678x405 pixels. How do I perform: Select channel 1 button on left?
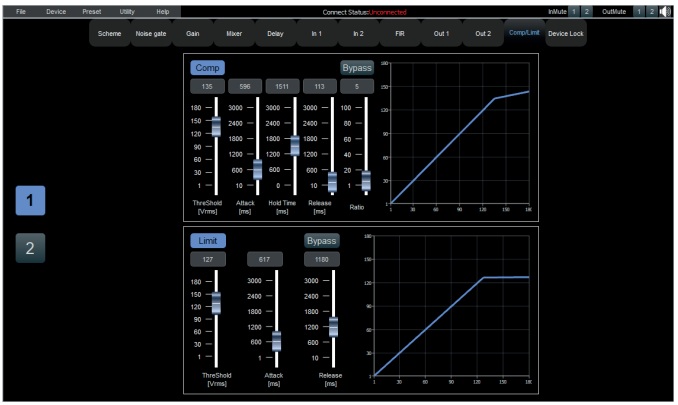coord(30,201)
